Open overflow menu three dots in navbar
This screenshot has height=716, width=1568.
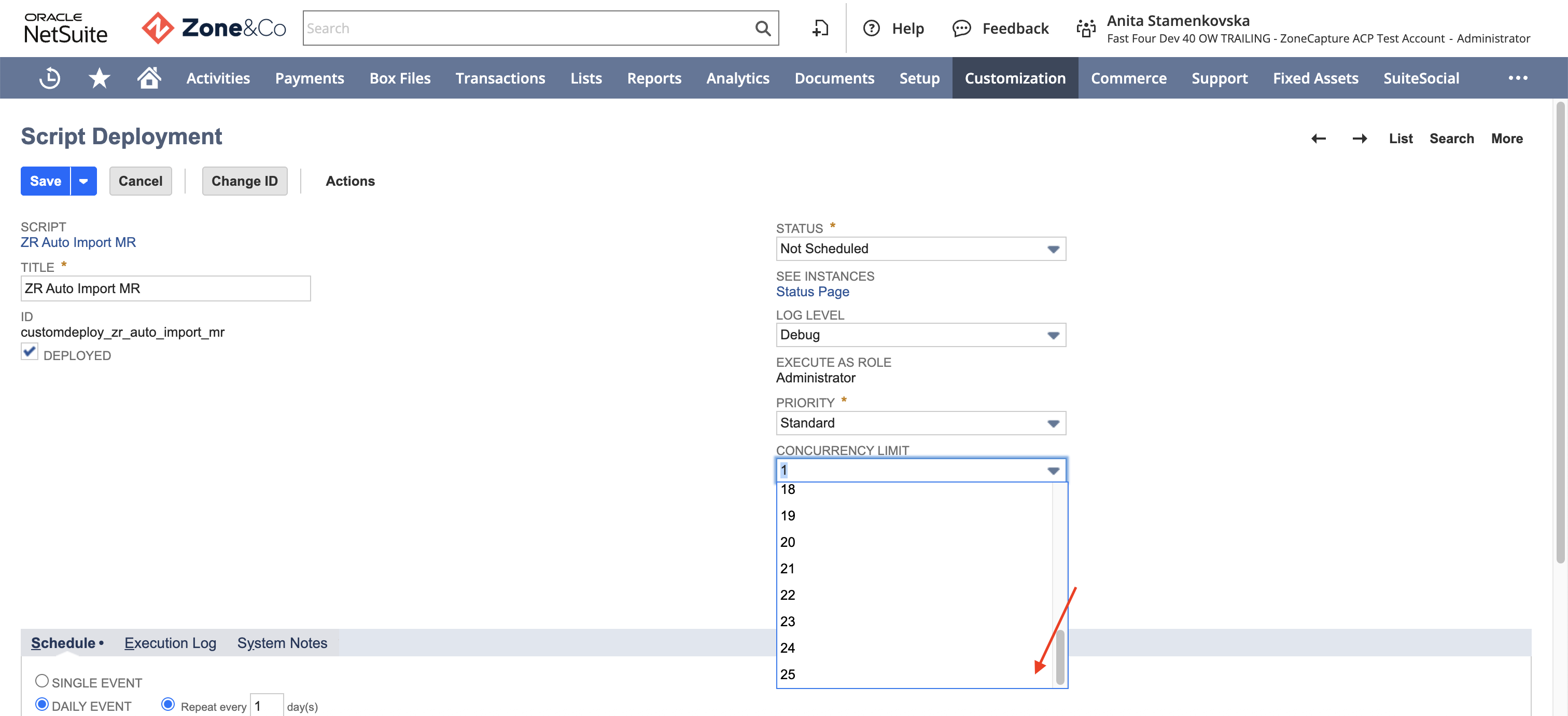tap(1518, 78)
